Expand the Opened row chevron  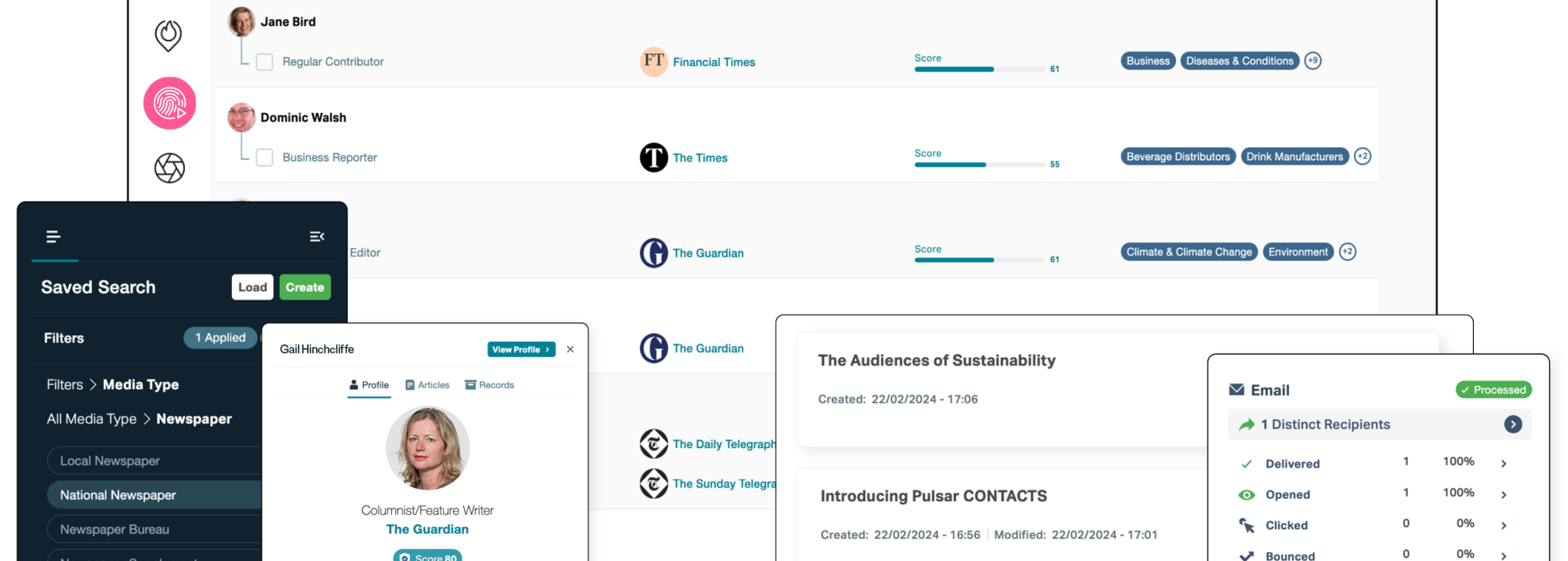pyautogui.click(x=1503, y=494)
